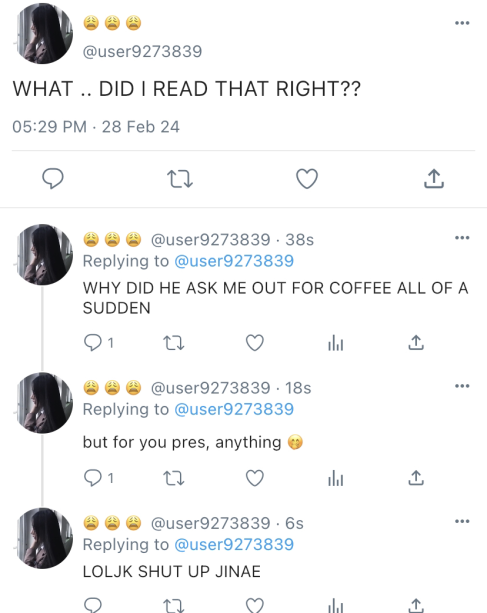Screen dimensions: 487x613
Task: Open @user9273839 mention link in 6s reply
Action: point(234,544)
